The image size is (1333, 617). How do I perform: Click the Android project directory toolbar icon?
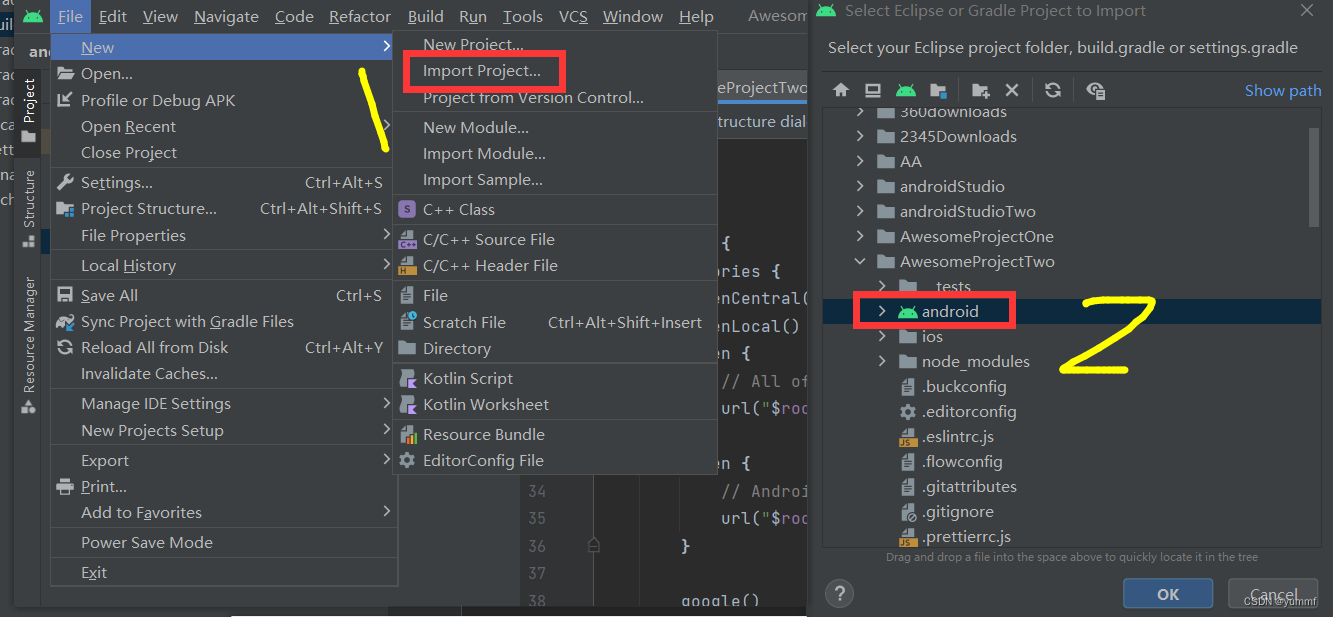(906, 90)
